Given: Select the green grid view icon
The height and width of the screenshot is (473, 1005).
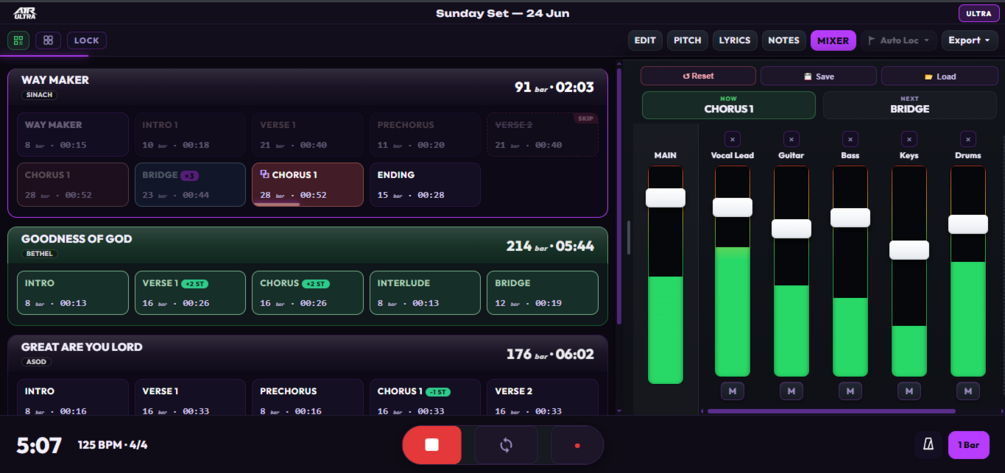Looking at the screenshot, I should [x=19, y=40].
